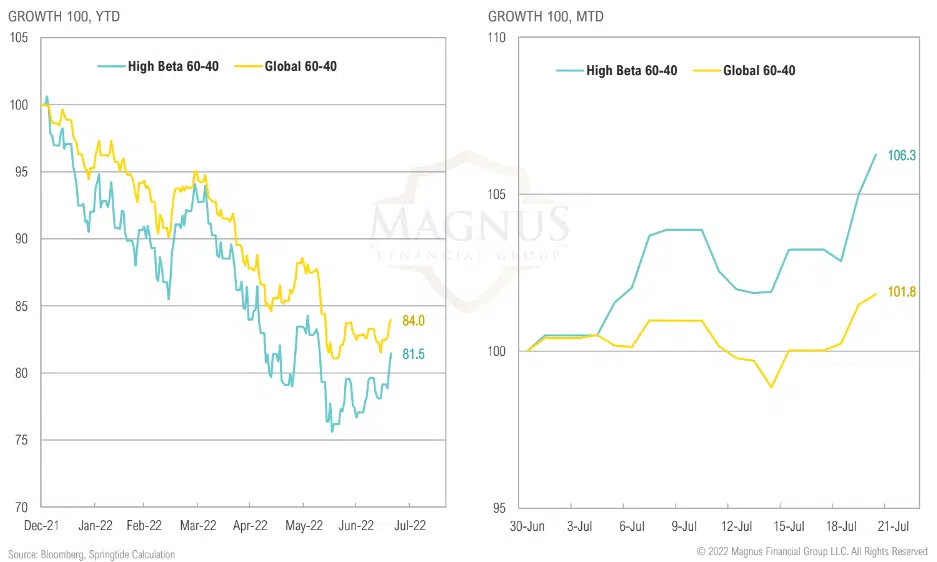The height and width of the screenshot is (562, 937).
Task: Open the Bloomberg, Springtide Calculation source note
Action: [x=91, y=554]
